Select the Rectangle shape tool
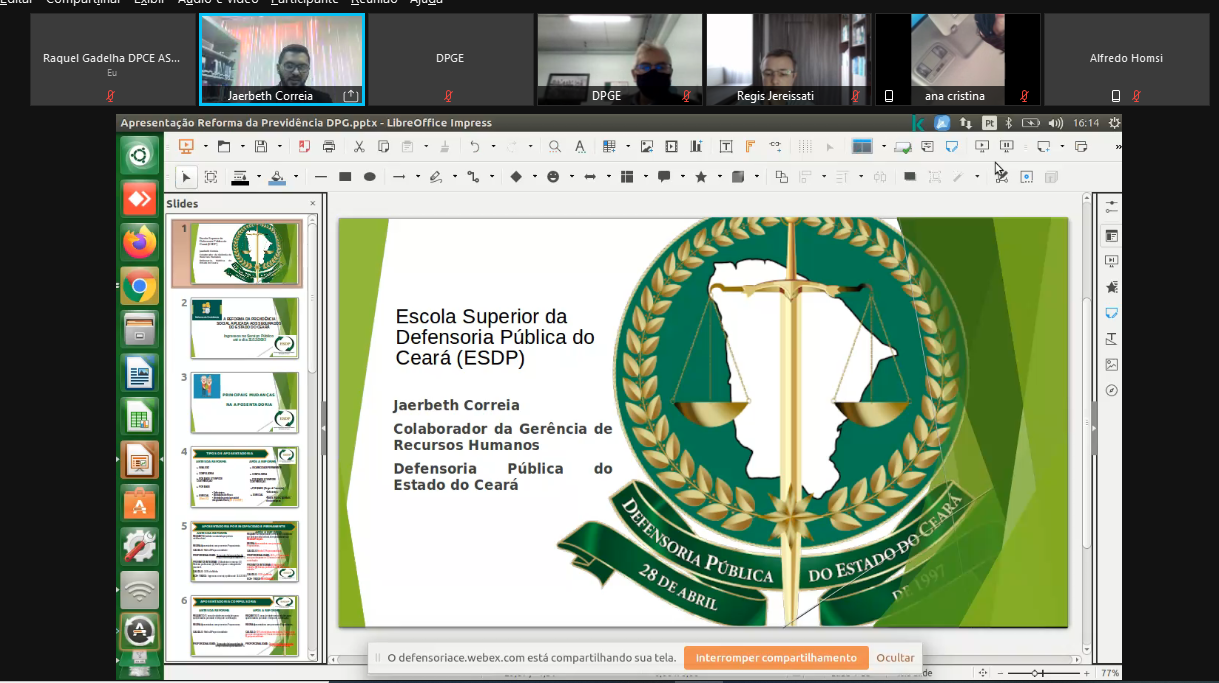The width and height of the screenshot is (1219, 683). (345, 177)
